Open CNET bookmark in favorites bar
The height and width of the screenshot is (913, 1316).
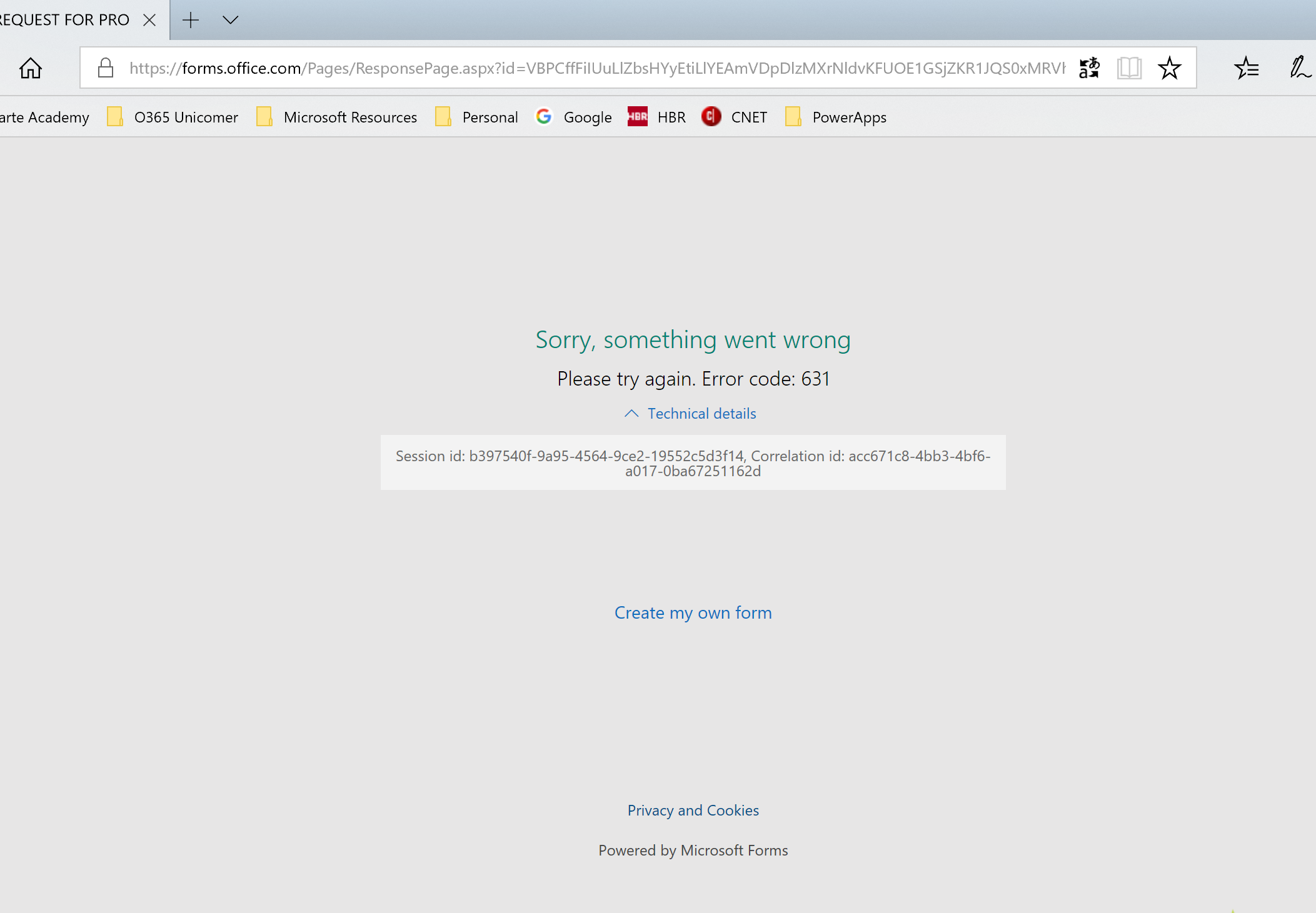735,117
